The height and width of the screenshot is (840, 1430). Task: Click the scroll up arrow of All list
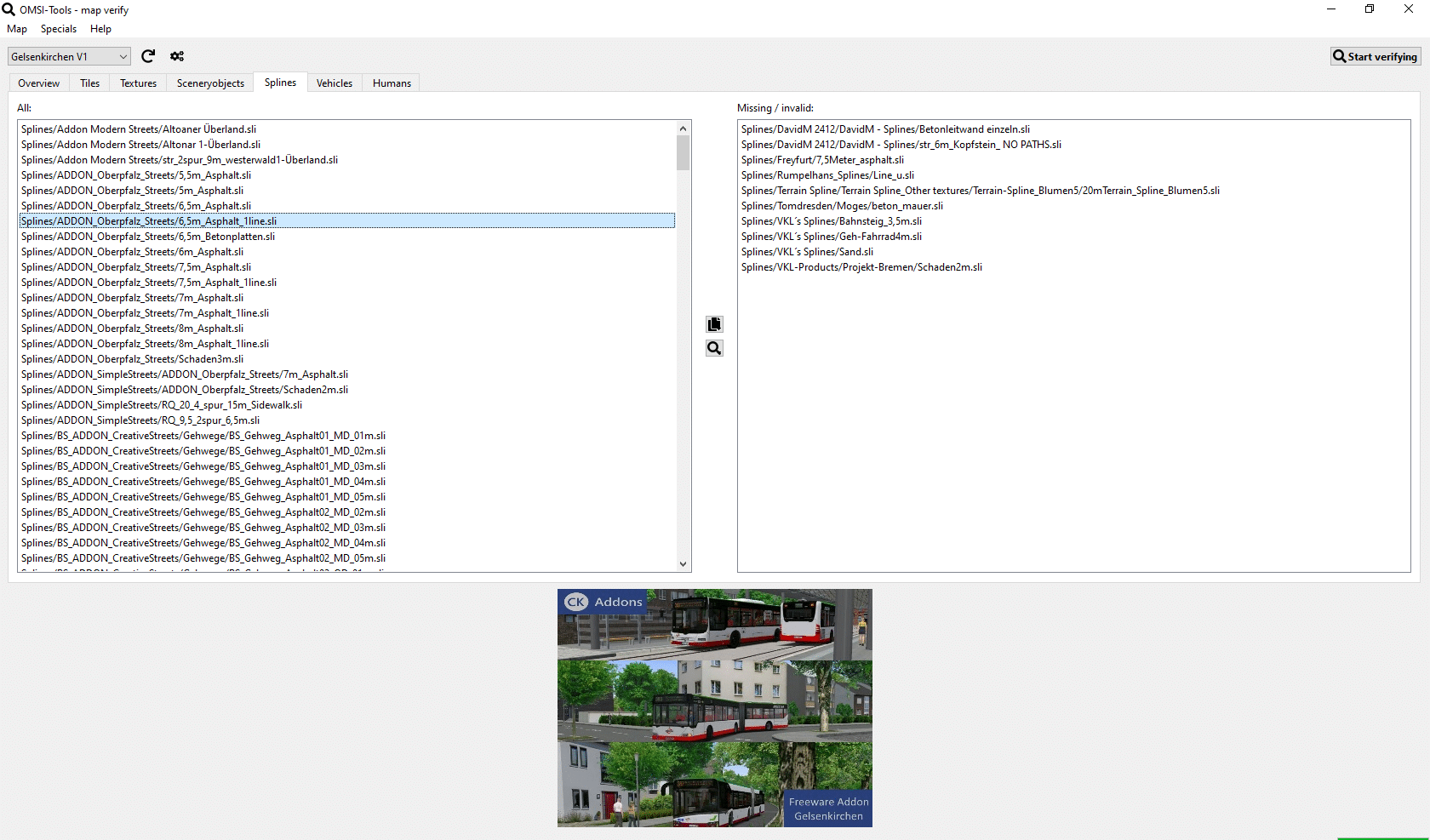click(x=683, y=129)
